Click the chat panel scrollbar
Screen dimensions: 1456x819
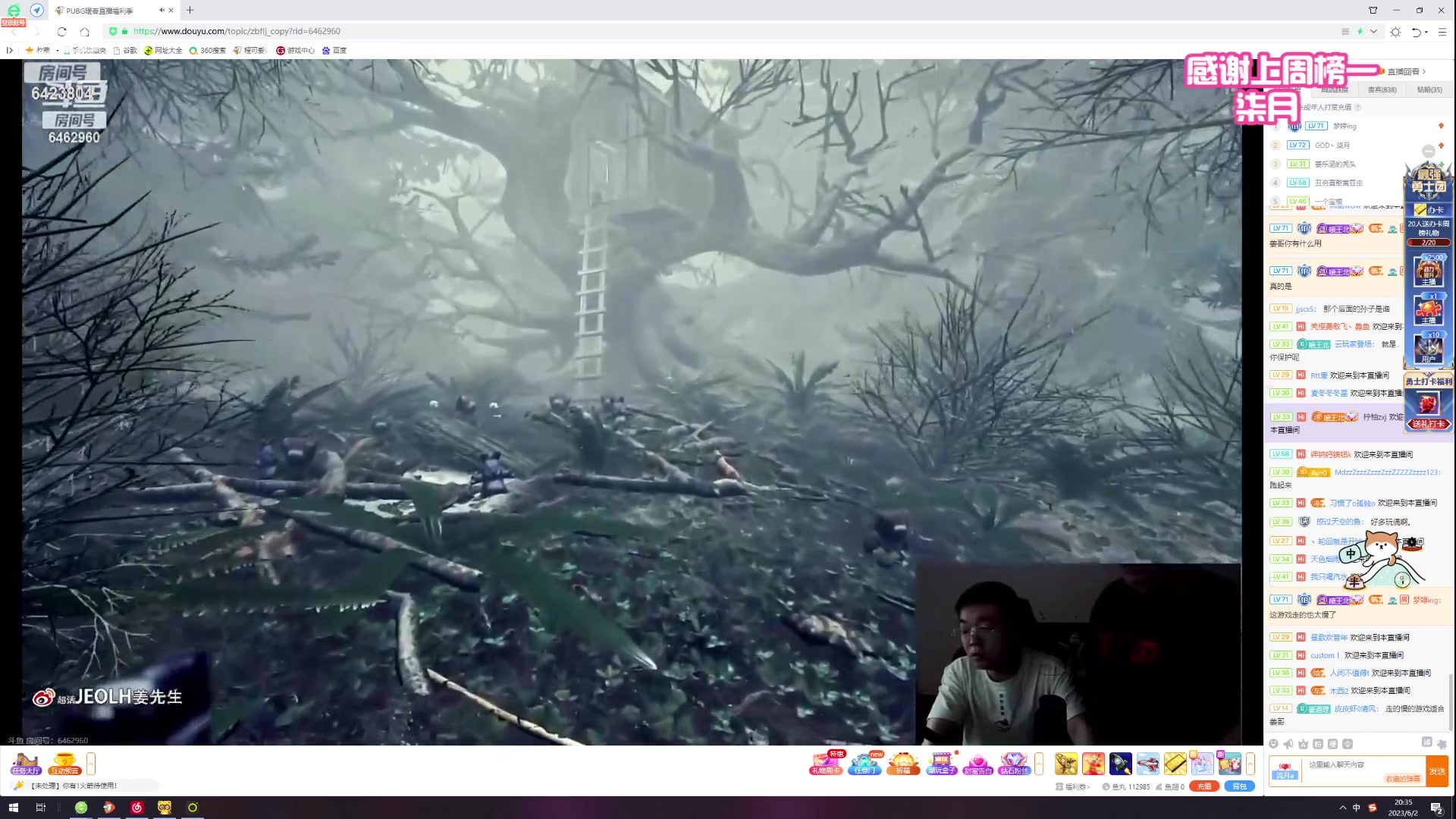tap(1451, 701)
